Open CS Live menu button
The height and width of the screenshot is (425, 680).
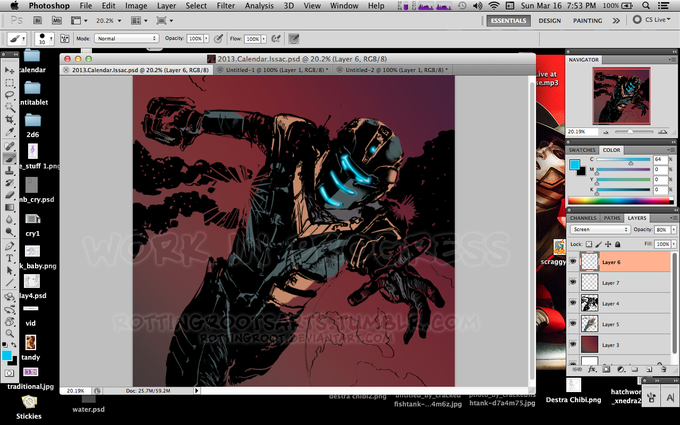652,20
